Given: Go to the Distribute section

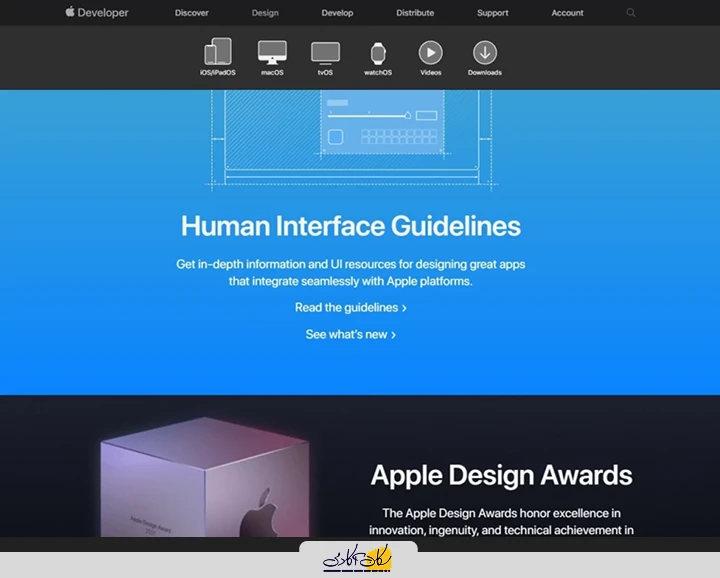Looking at the screenshot, I should [415, 13].
